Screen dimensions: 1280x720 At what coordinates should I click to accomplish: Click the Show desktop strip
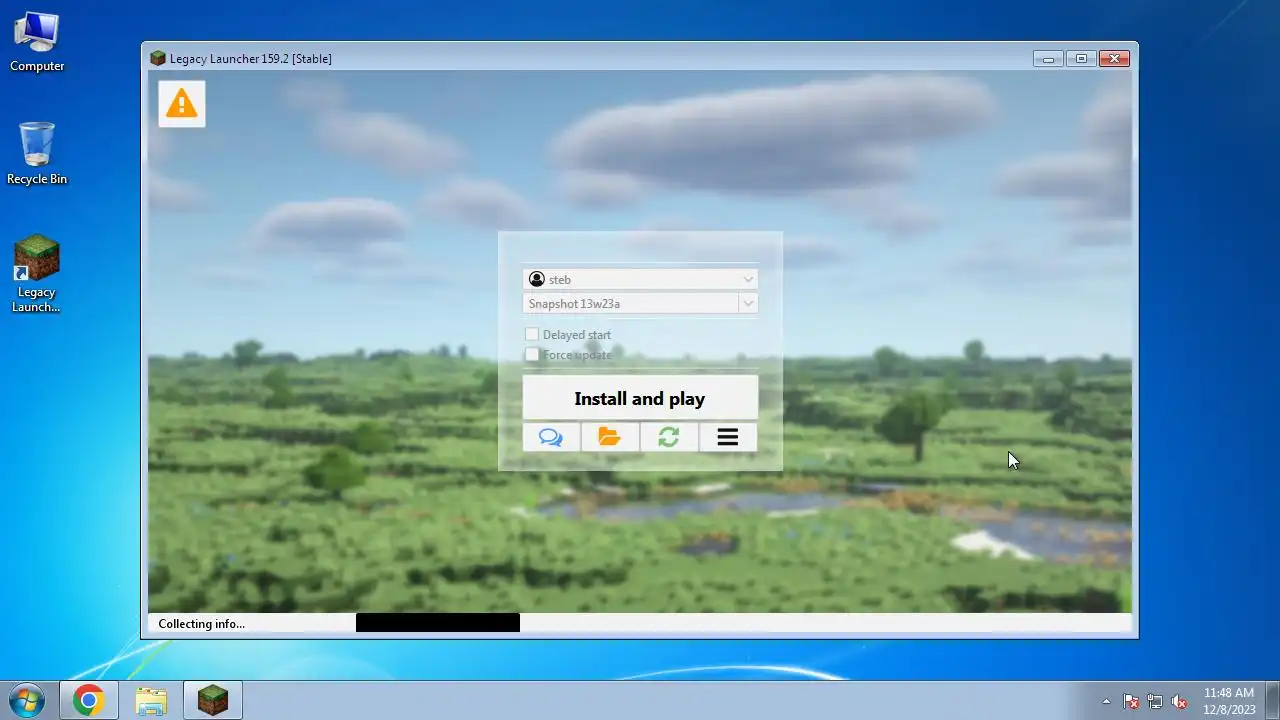click(x=1272, y=701)
